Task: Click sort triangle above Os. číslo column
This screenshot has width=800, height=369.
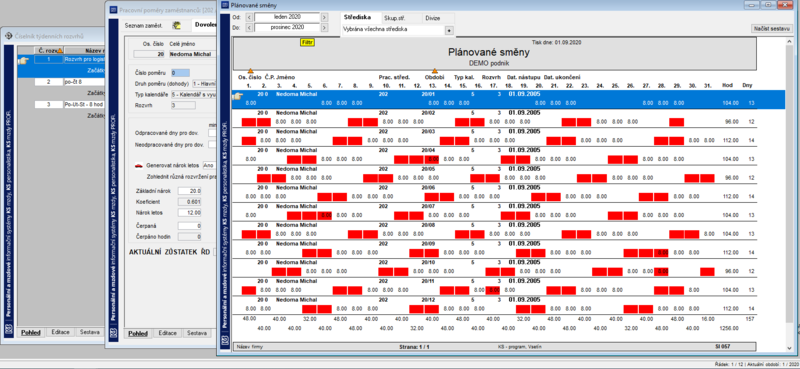Action: 250,71
